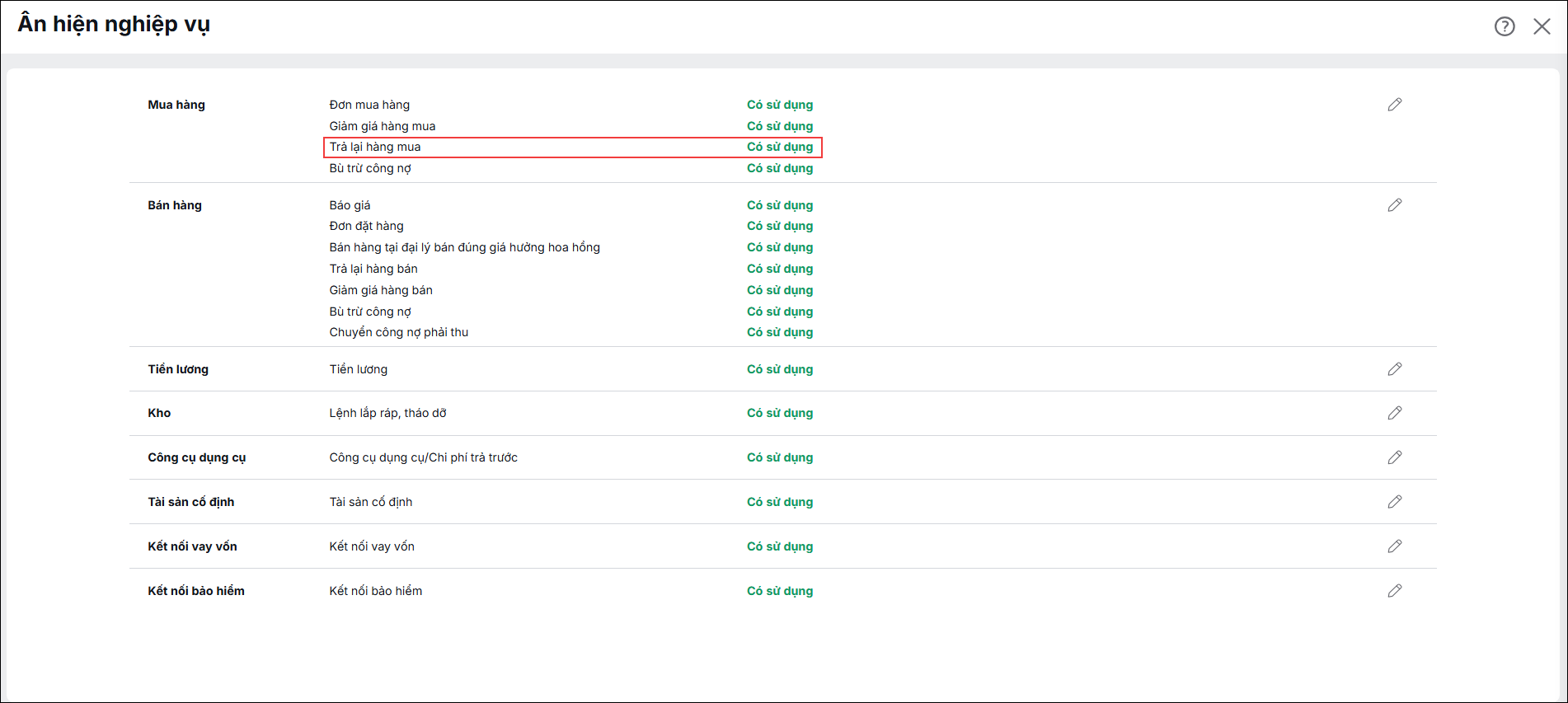Click the Kho section heading
1568x703 pixels.
pyautogui.click(x=159, y=413)
